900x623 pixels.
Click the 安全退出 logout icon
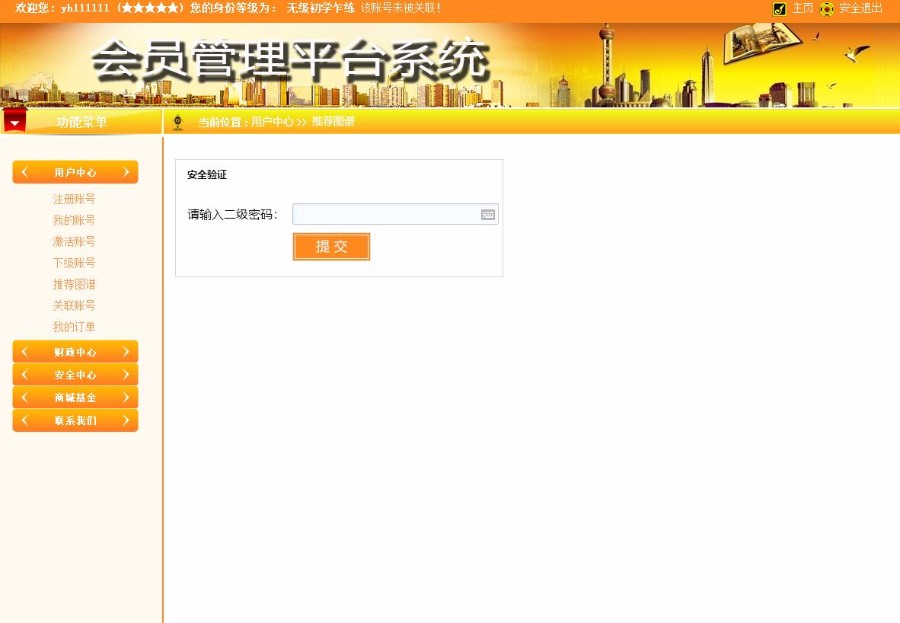825,8
